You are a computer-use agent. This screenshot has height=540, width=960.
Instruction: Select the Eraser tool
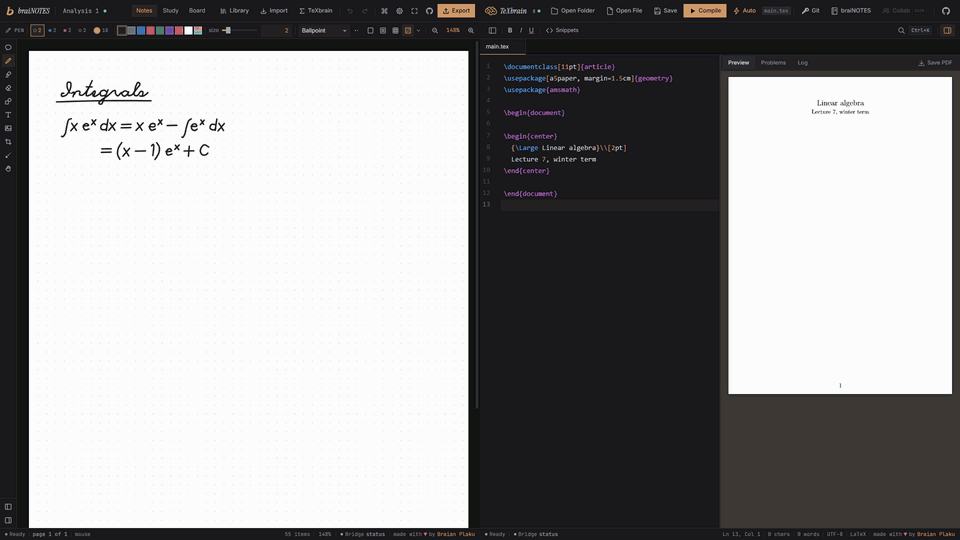(x=8, y=88)
